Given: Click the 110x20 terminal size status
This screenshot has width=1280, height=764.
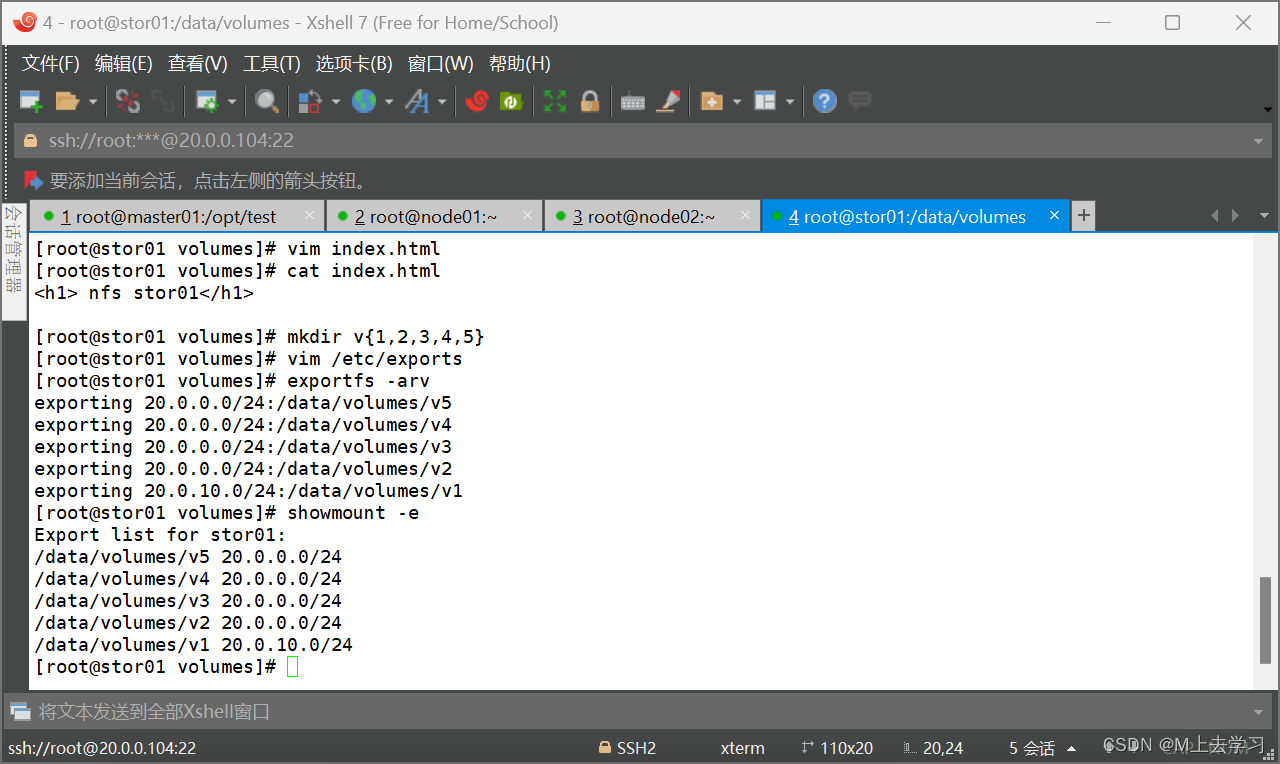Looking at the screenshot, I should pos(837,748).
